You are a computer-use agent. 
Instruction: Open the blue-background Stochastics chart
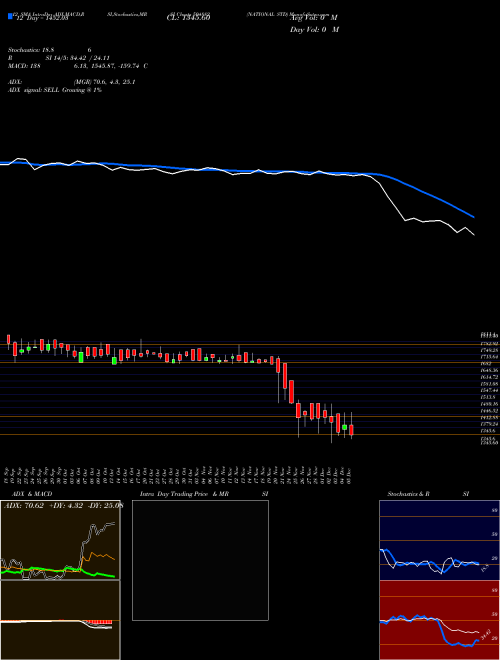coord(439,540)
